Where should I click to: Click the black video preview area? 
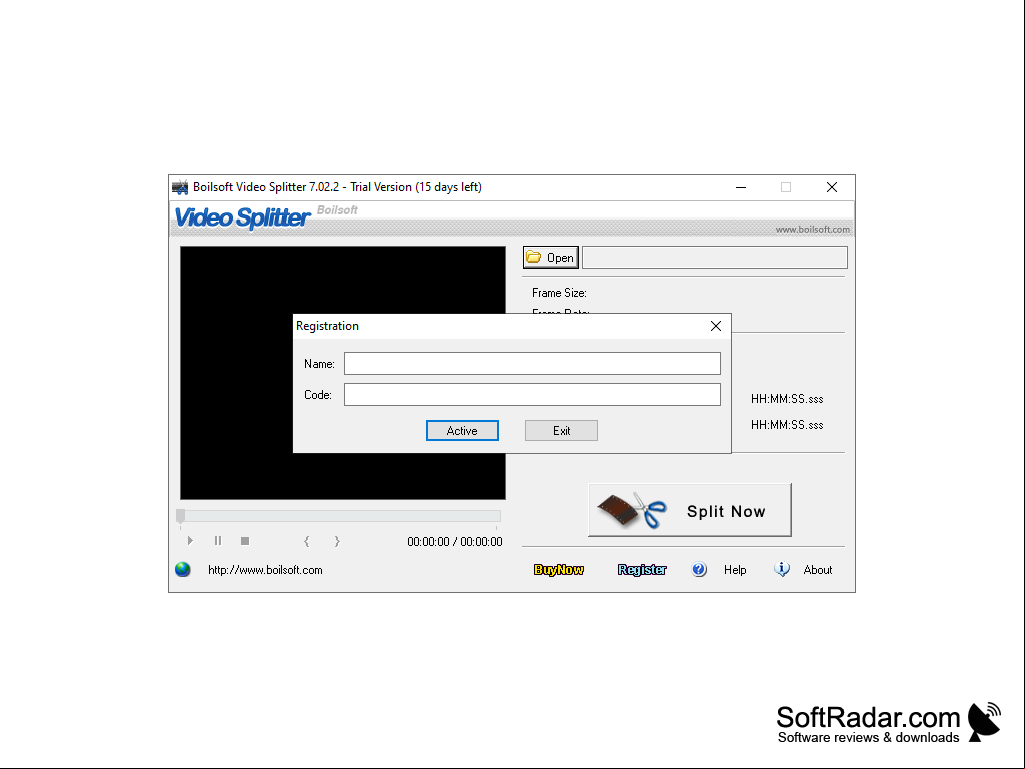click(x=343, y=373)
